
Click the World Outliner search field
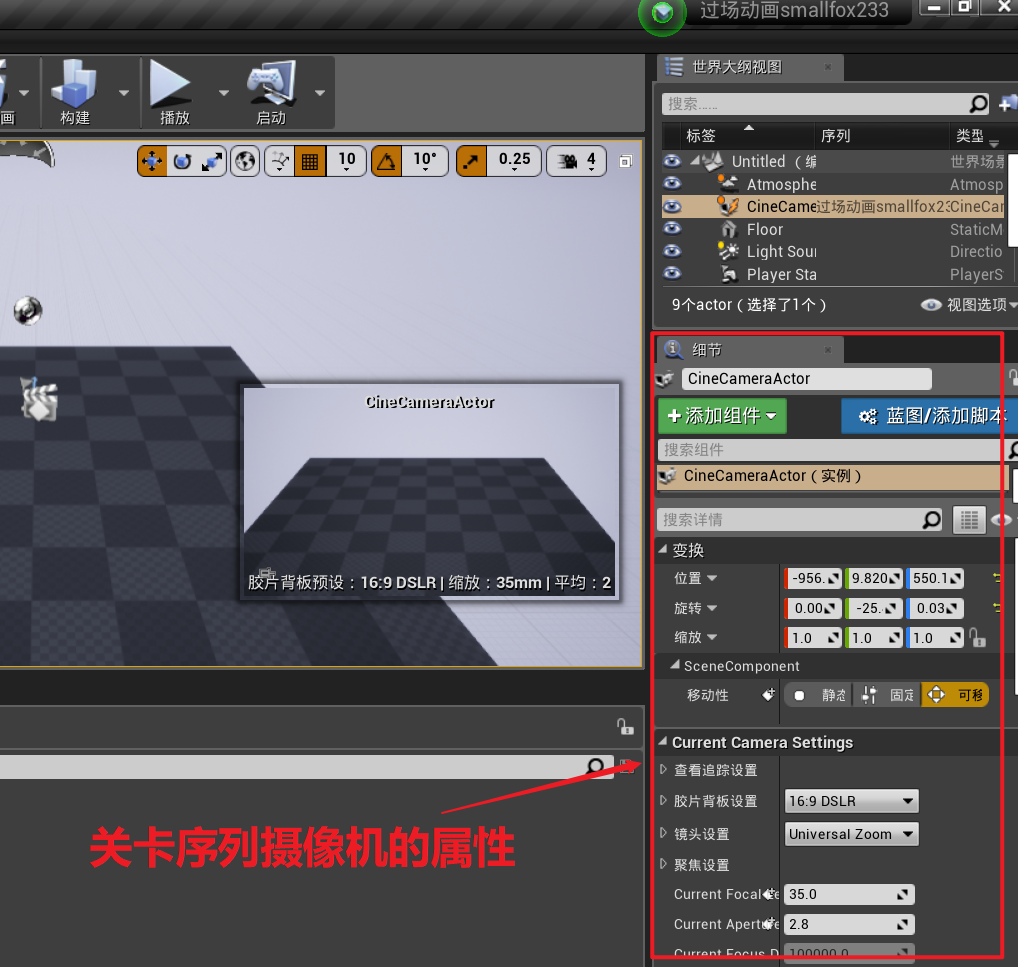click(815, 104)
